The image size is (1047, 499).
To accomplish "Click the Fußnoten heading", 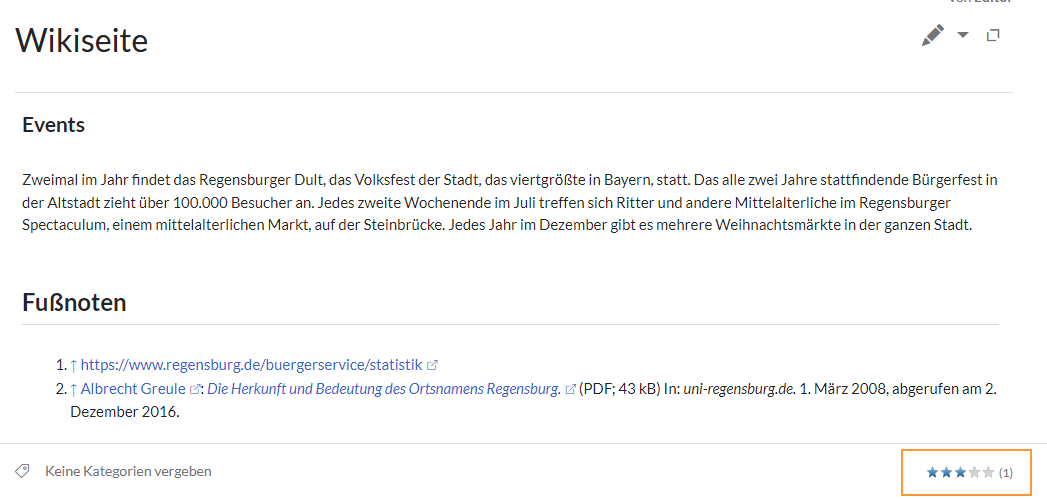I will tap(74, 303).
